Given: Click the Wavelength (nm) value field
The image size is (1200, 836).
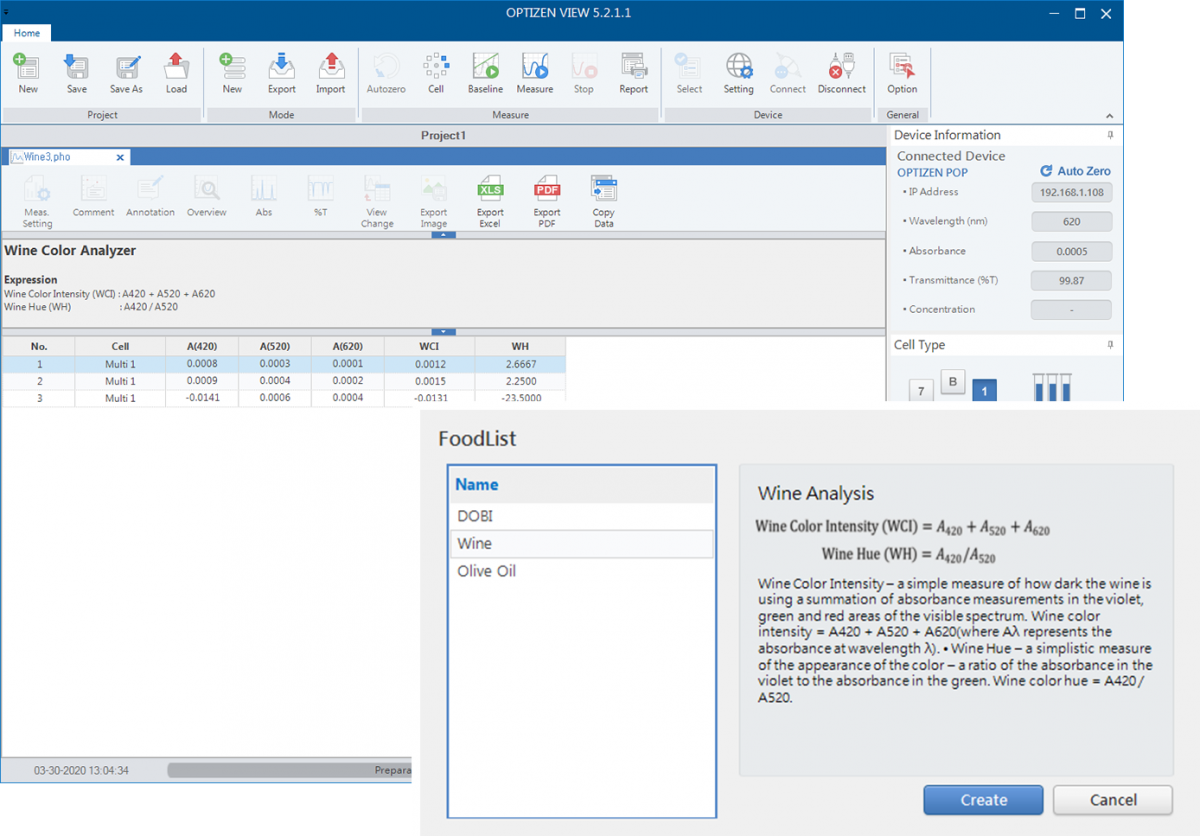Looking at the screenshot, I should (x=1071, y=222).
